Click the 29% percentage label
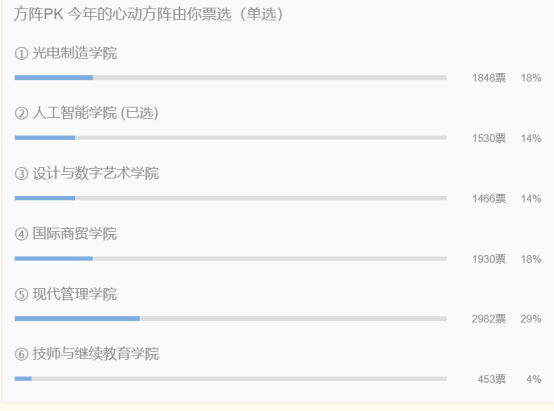 [x=531, y=319]
